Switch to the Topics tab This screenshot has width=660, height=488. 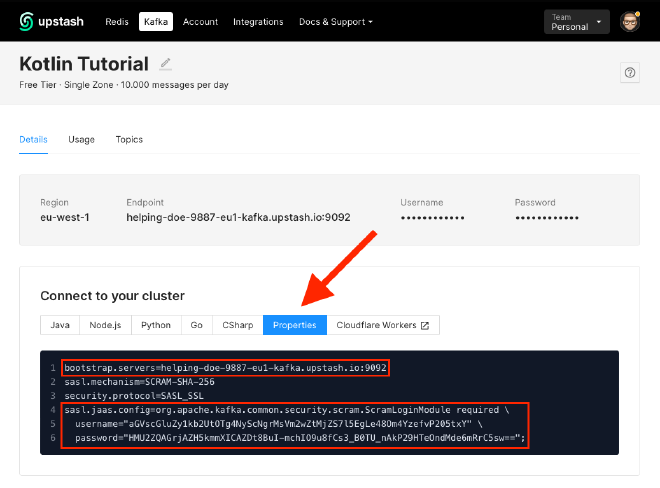(x=129, y=139)
